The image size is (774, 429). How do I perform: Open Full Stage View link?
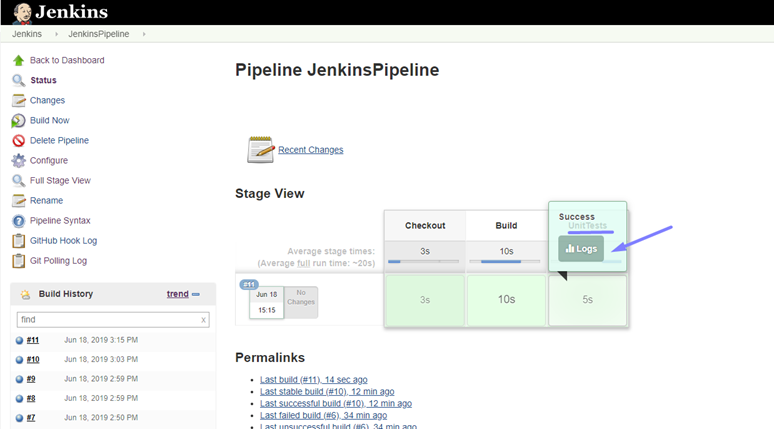pos(60,181)
